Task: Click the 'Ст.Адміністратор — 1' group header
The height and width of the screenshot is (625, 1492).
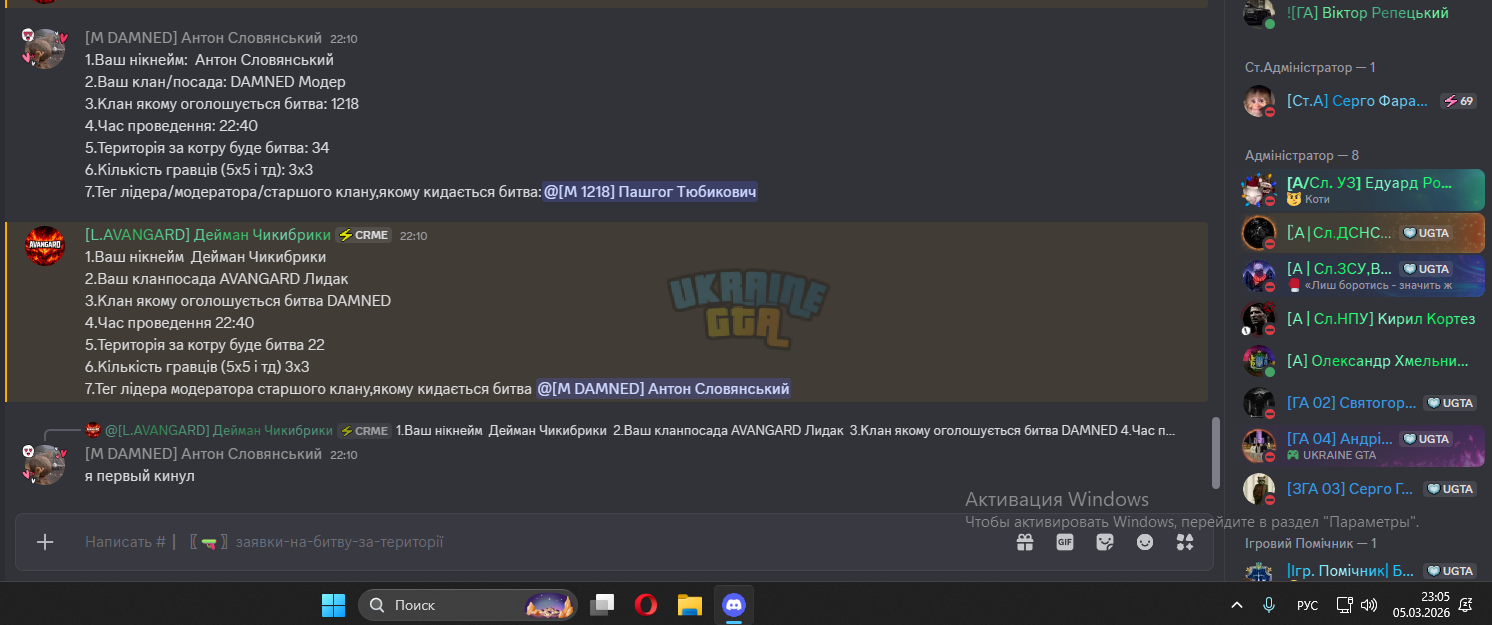Action: pos(1310,67)
